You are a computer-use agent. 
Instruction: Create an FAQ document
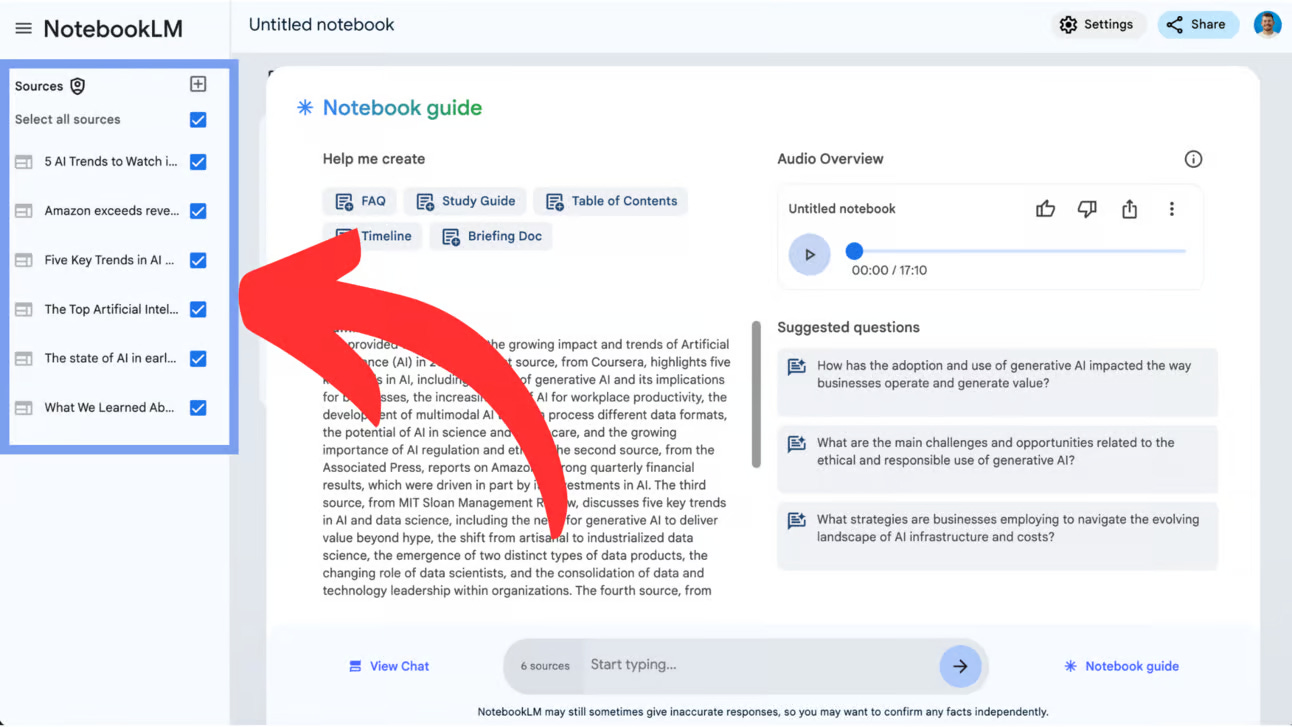point(360,201)
